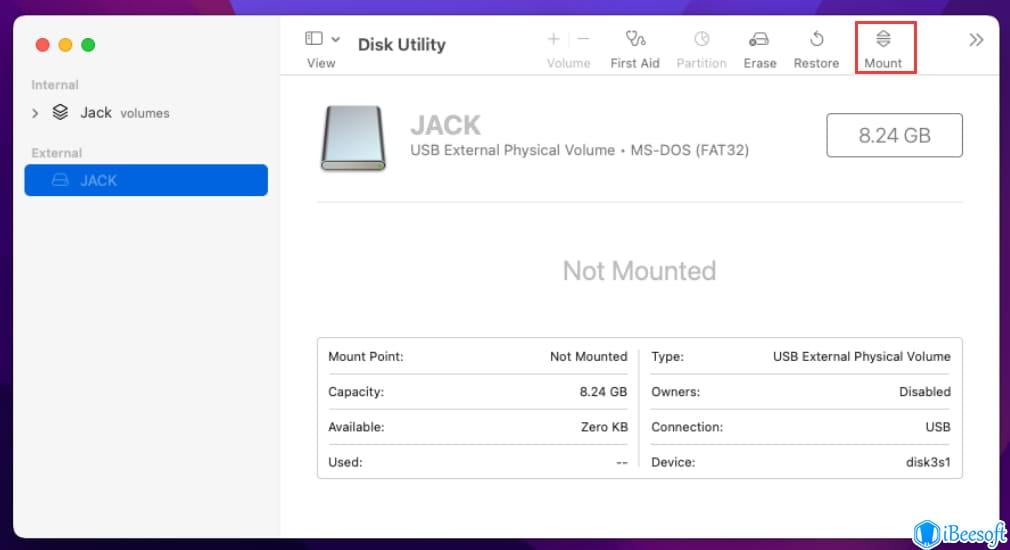Select the JACK external drive in sidebar
This screenshot has height=550, width=1010.
click(x=146, y=180)
